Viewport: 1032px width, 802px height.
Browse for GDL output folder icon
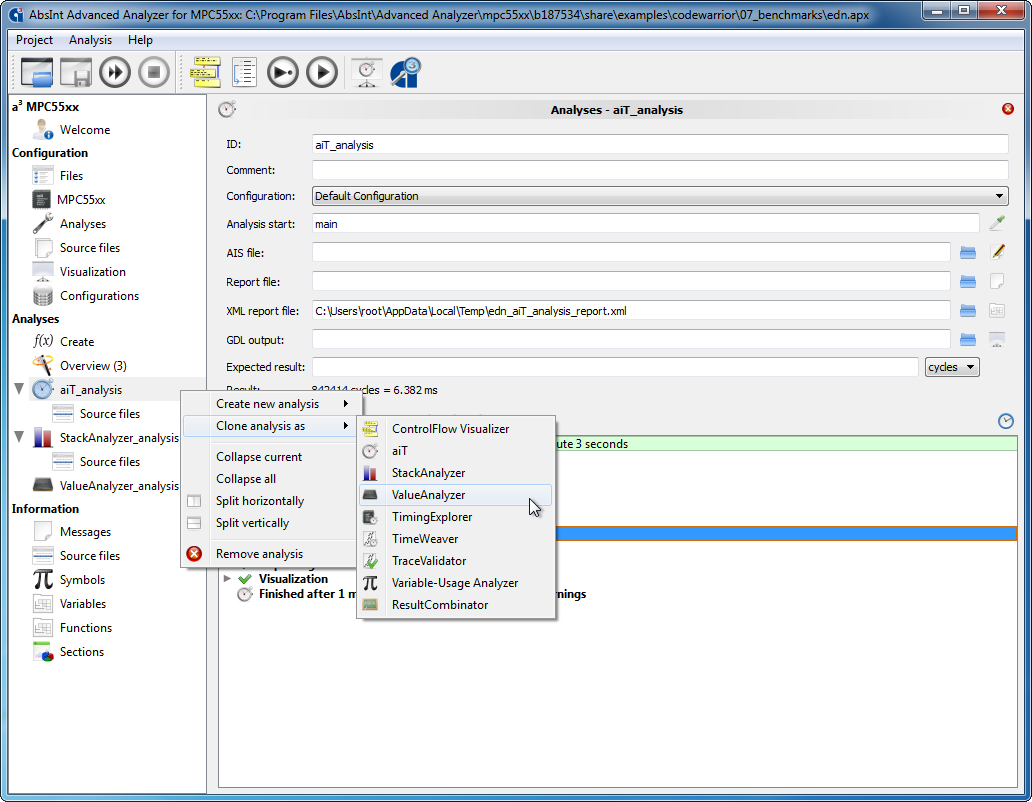(x=968, y=339)
